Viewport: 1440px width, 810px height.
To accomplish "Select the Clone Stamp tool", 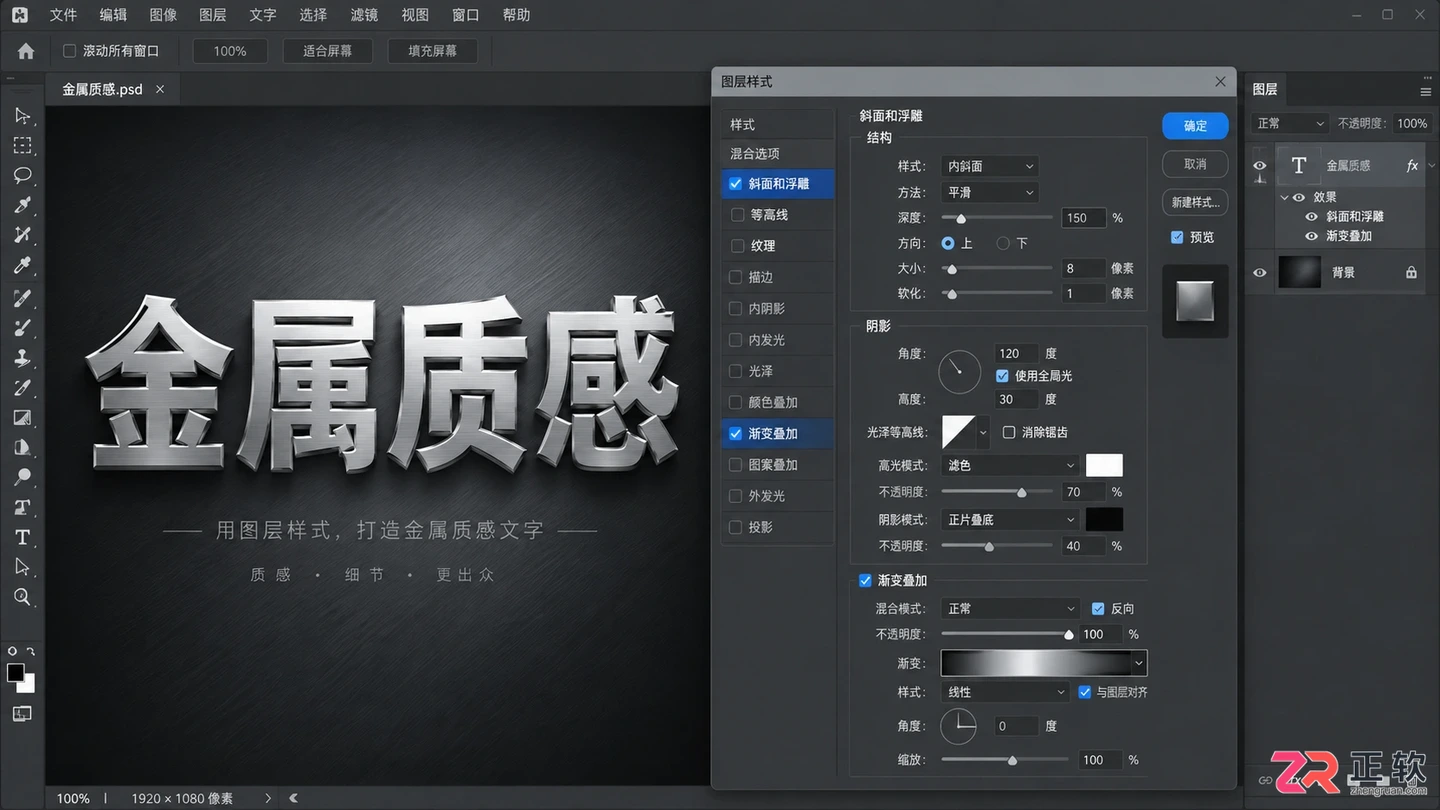I will click(22, 357).
